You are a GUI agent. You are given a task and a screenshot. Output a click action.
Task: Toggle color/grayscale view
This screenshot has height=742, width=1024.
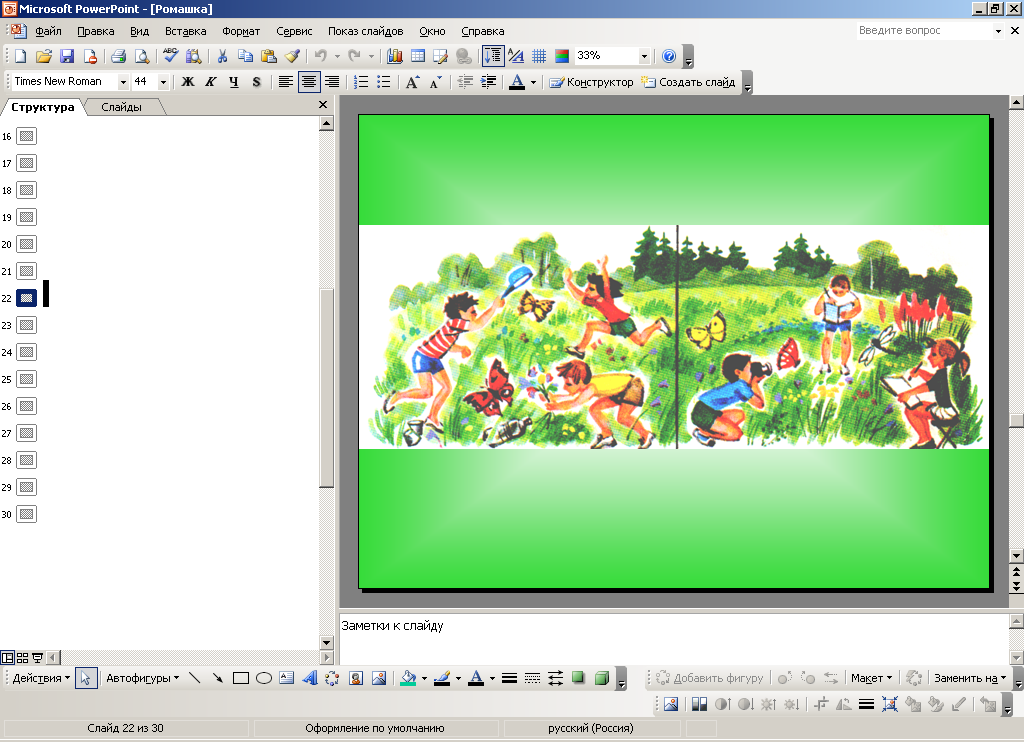pyautogui.click(x=562, y=56)
